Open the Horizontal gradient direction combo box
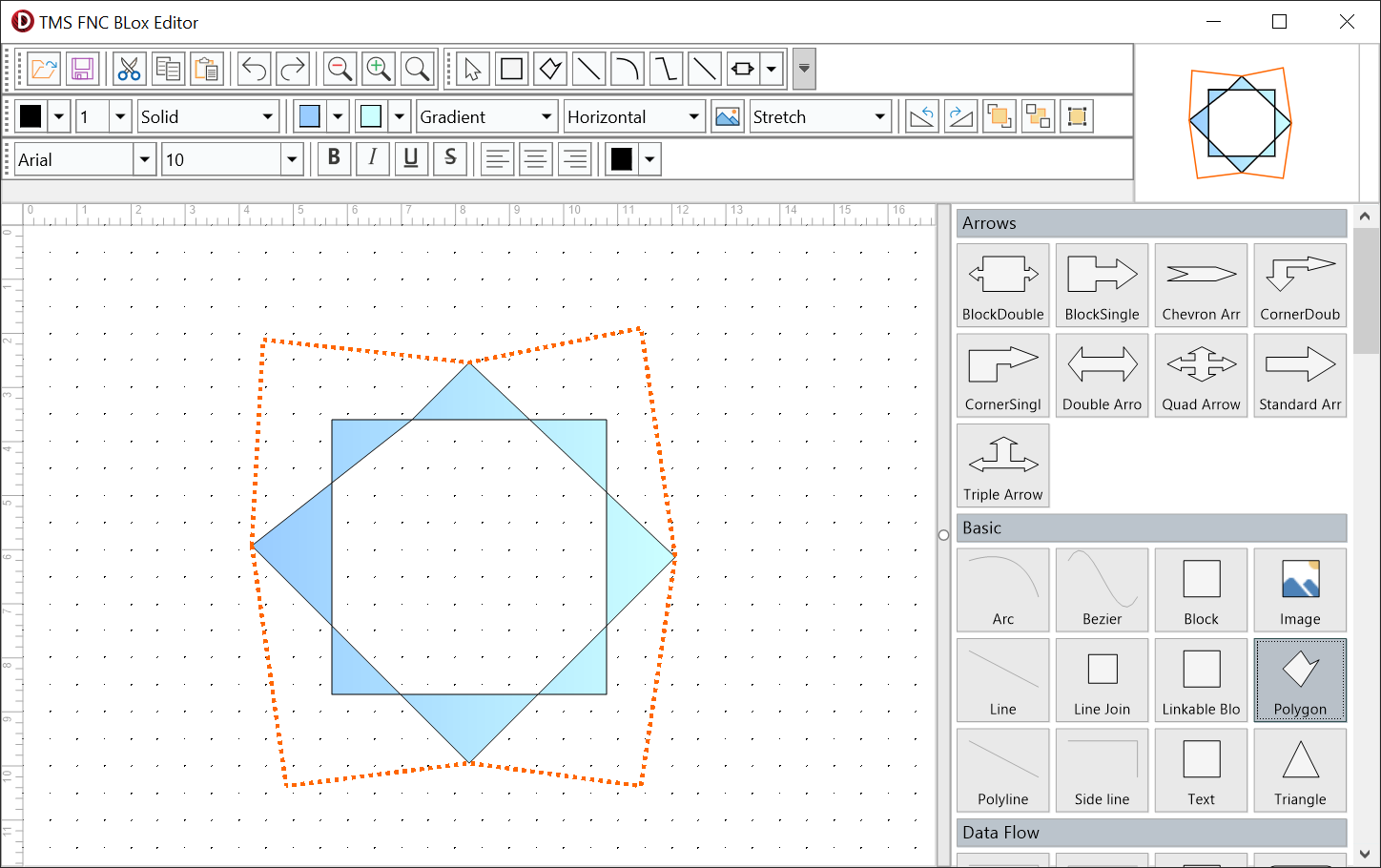1381x868 pixels. pos(634,116)
